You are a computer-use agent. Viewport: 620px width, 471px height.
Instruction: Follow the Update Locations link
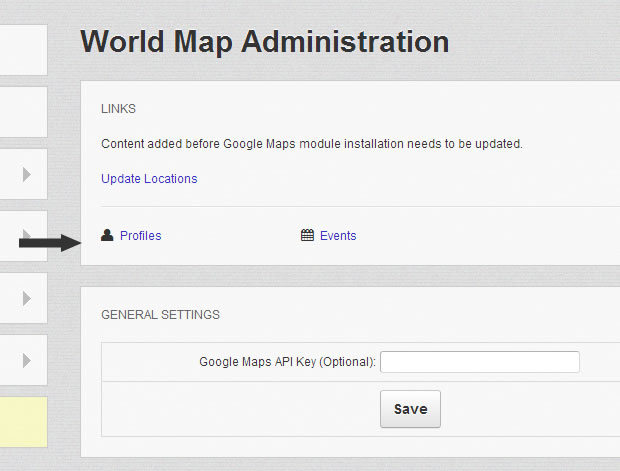149,179
